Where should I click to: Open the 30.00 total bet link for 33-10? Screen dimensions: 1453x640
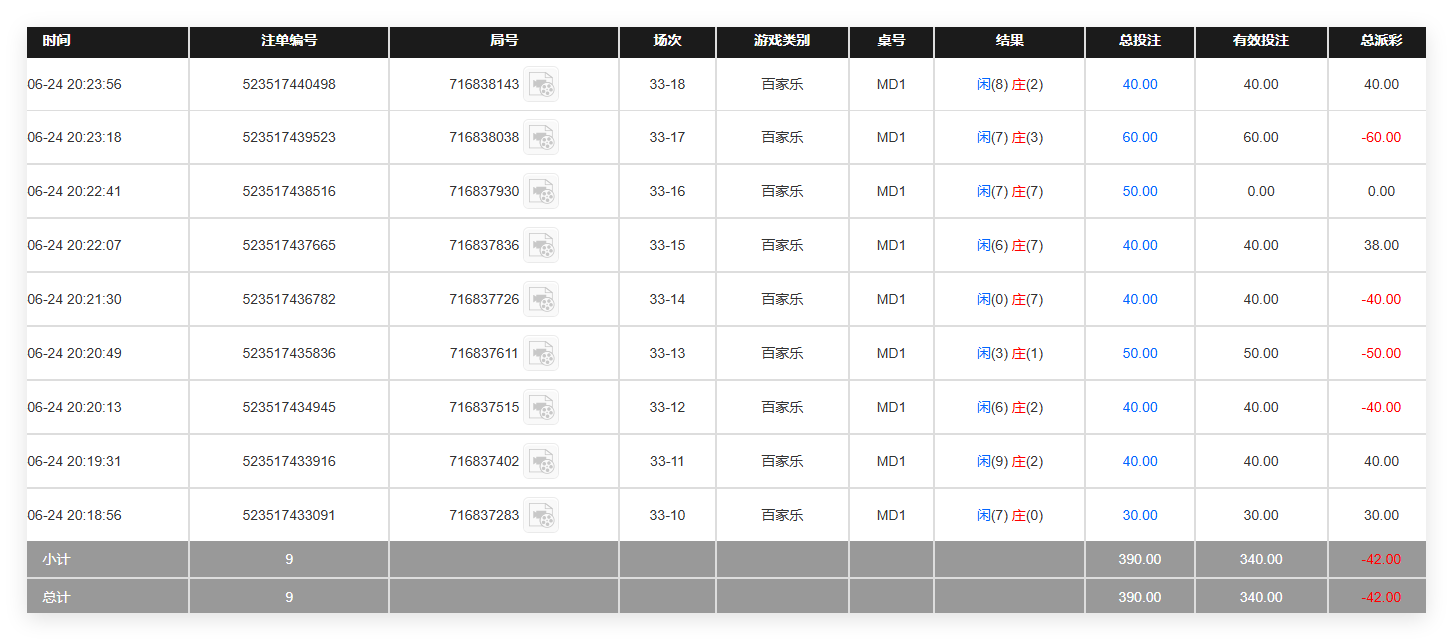point(1140,515)
